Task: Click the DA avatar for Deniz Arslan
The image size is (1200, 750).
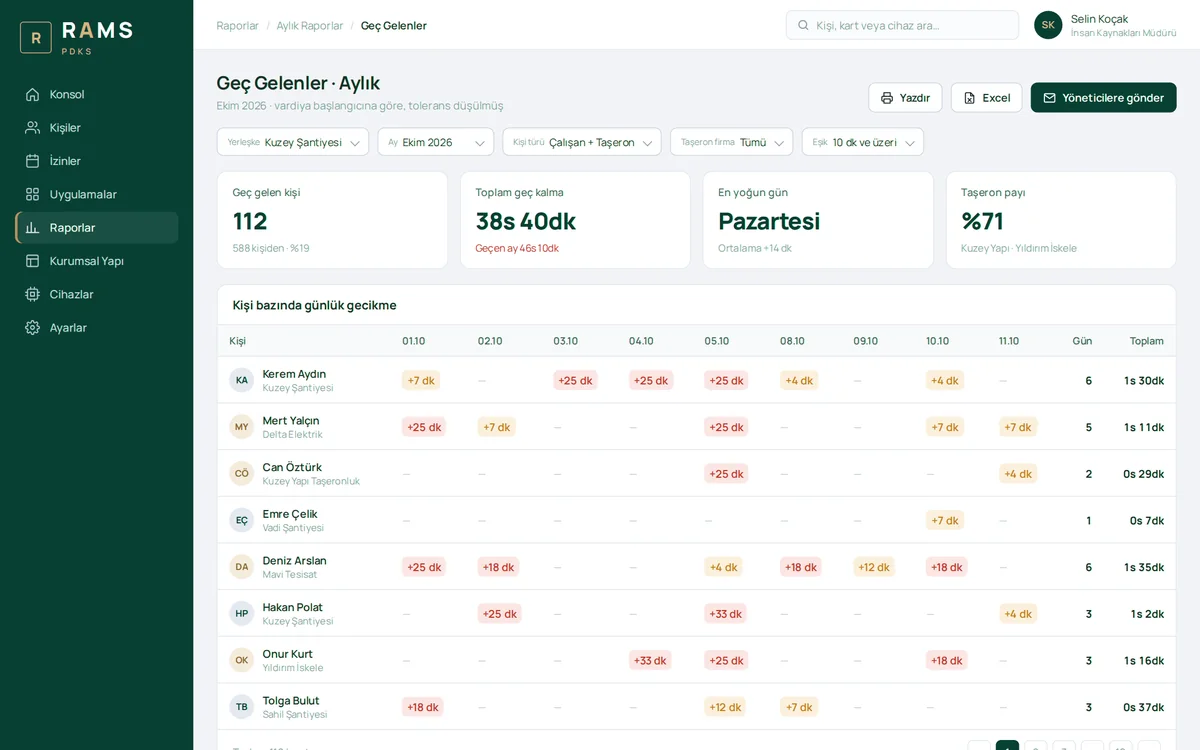Action: tap(242, 567)
